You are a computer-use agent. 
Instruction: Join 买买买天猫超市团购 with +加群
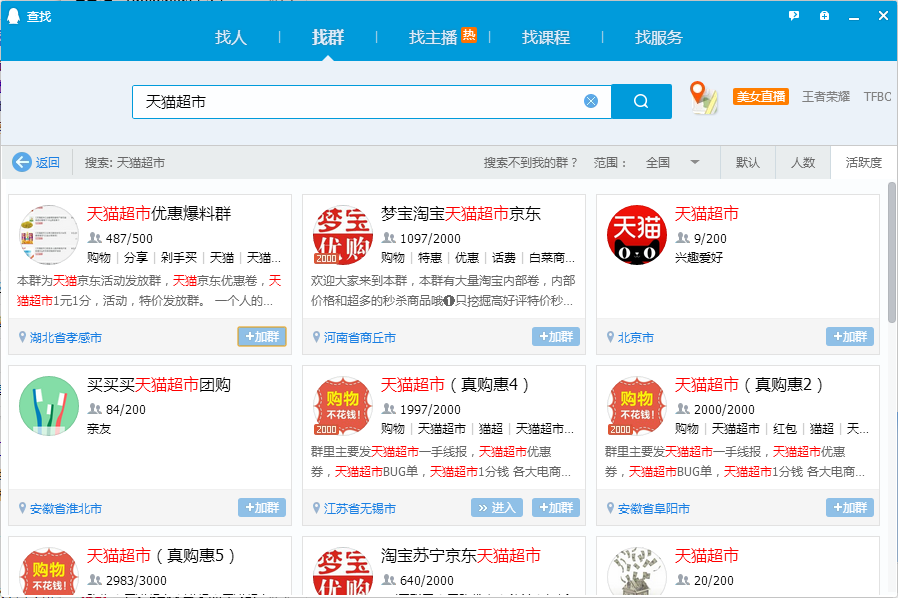click(262, 507)
